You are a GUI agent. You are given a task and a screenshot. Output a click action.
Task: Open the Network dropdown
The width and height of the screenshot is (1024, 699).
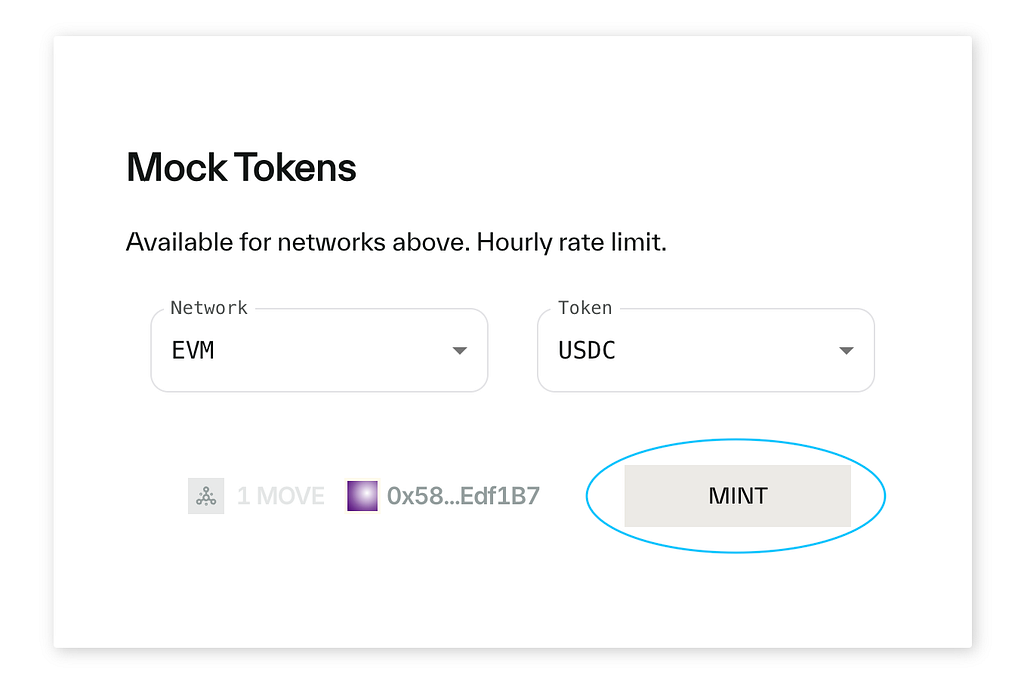(x=319, y=350)
